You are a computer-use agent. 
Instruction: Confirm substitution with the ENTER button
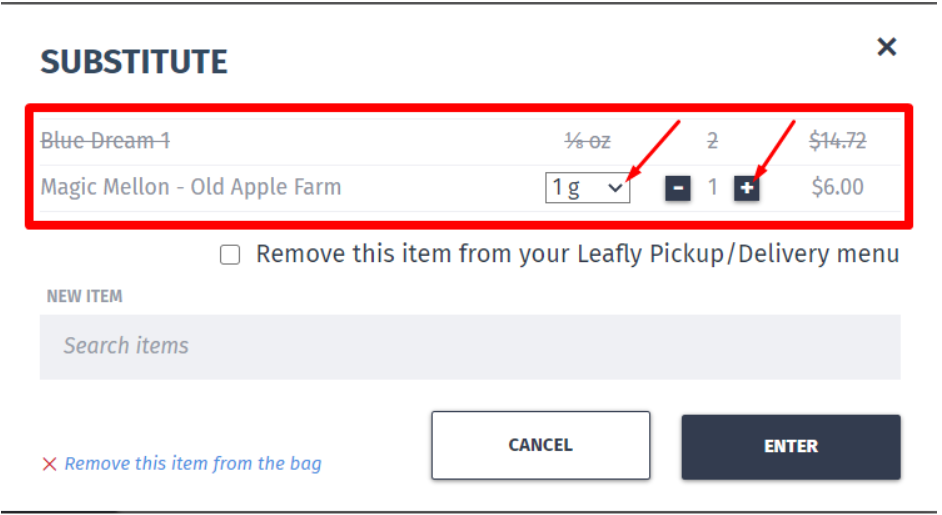791,446
